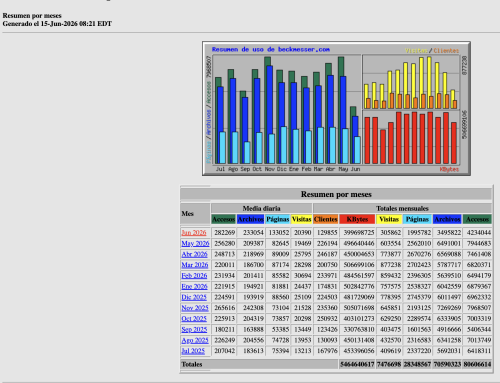
Task: Click the yellow Visitas header under Totales mensuales
Action: (389, 219)
